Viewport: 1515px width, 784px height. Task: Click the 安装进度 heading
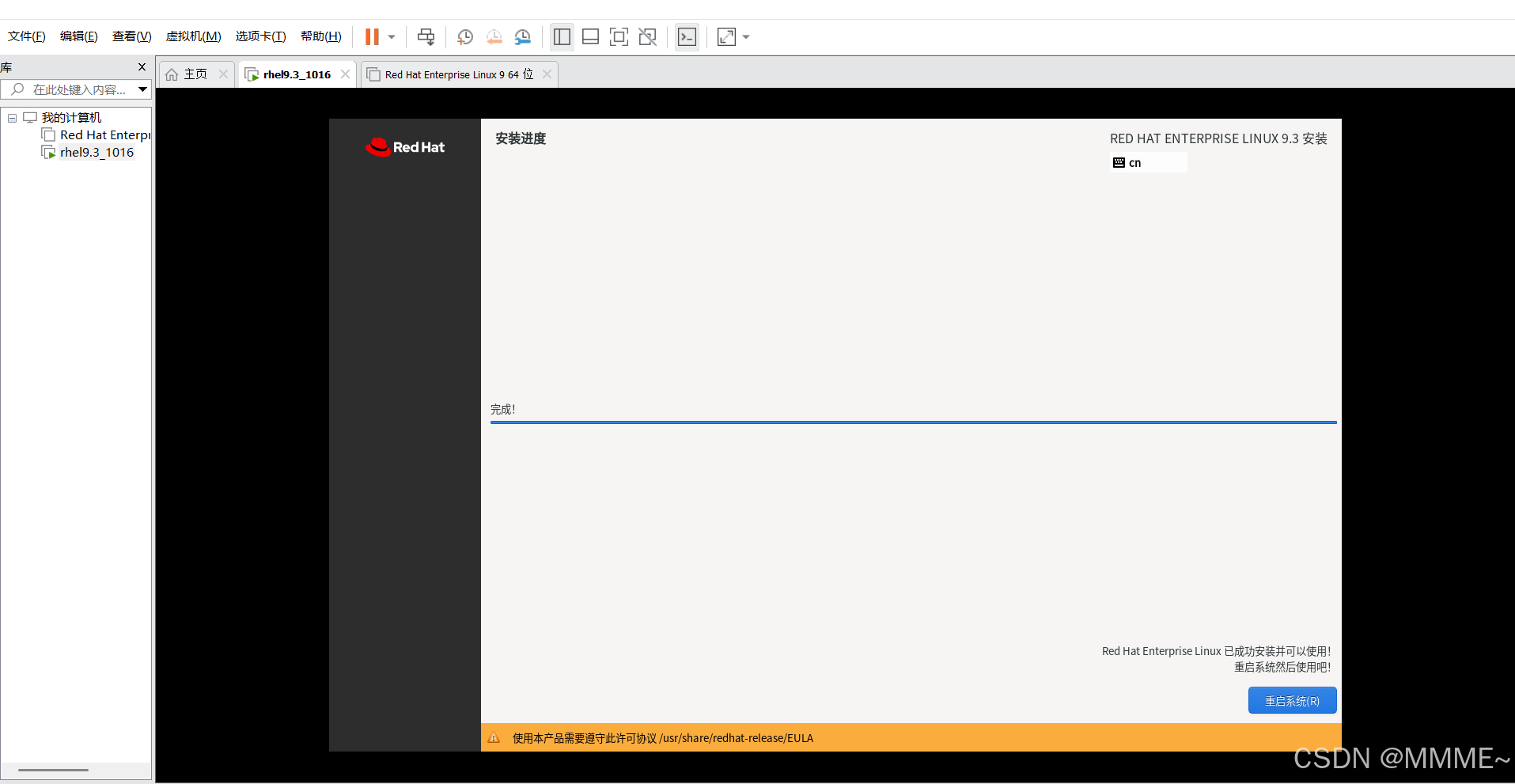521,138
